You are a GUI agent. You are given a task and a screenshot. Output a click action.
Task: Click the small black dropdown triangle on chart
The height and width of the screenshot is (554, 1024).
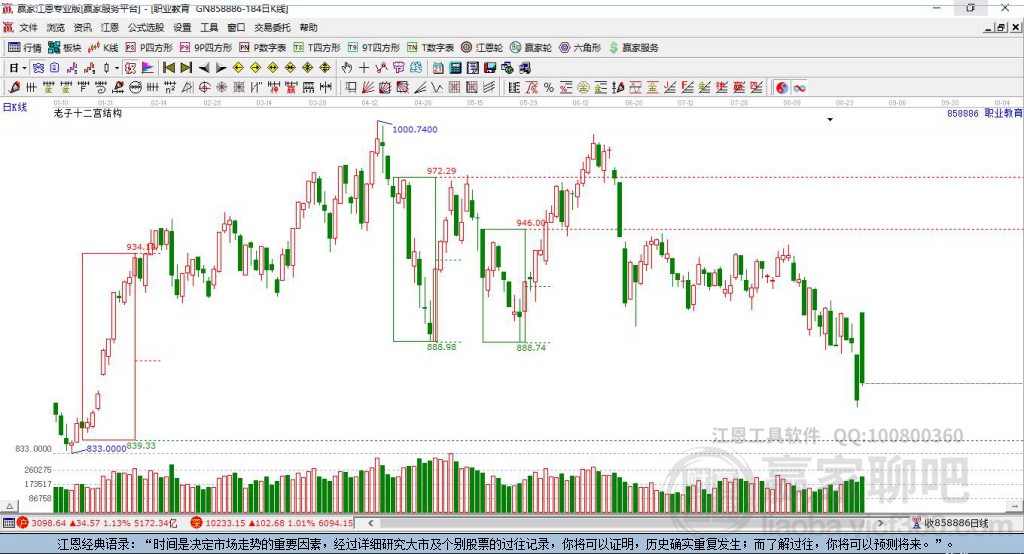(830, 120)
